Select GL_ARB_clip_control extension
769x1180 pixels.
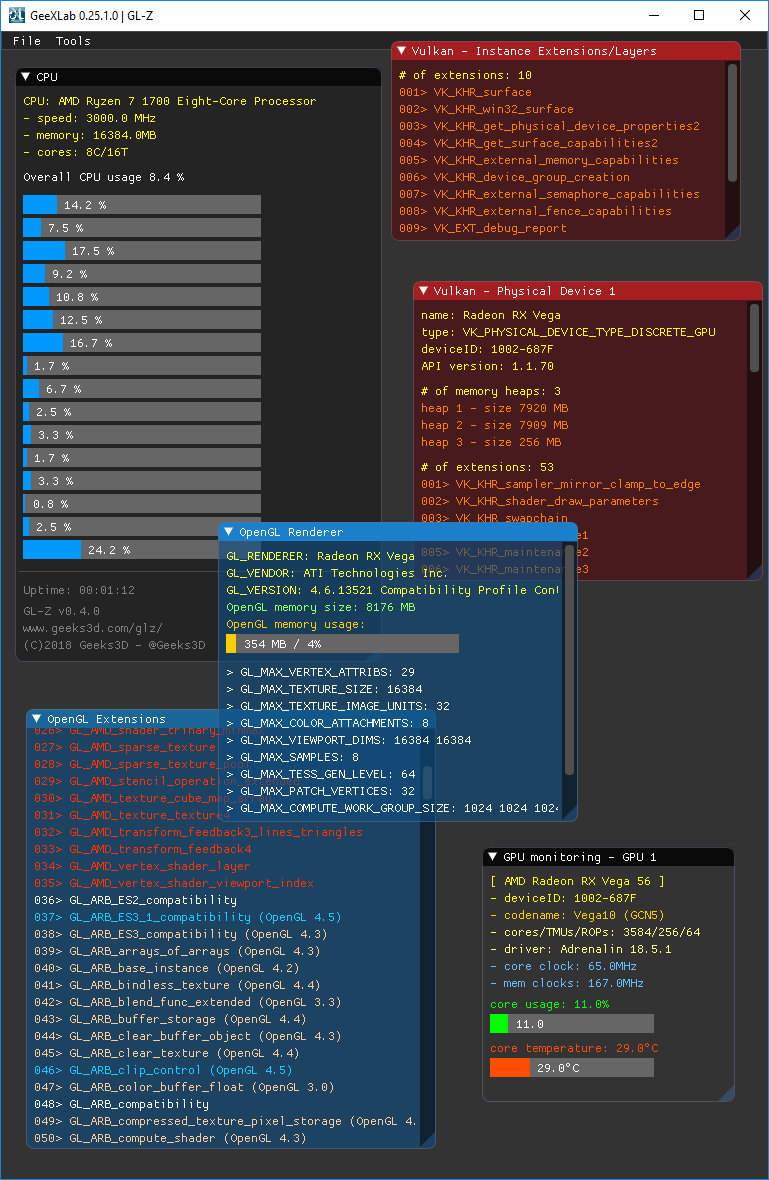pos(163,1070)
